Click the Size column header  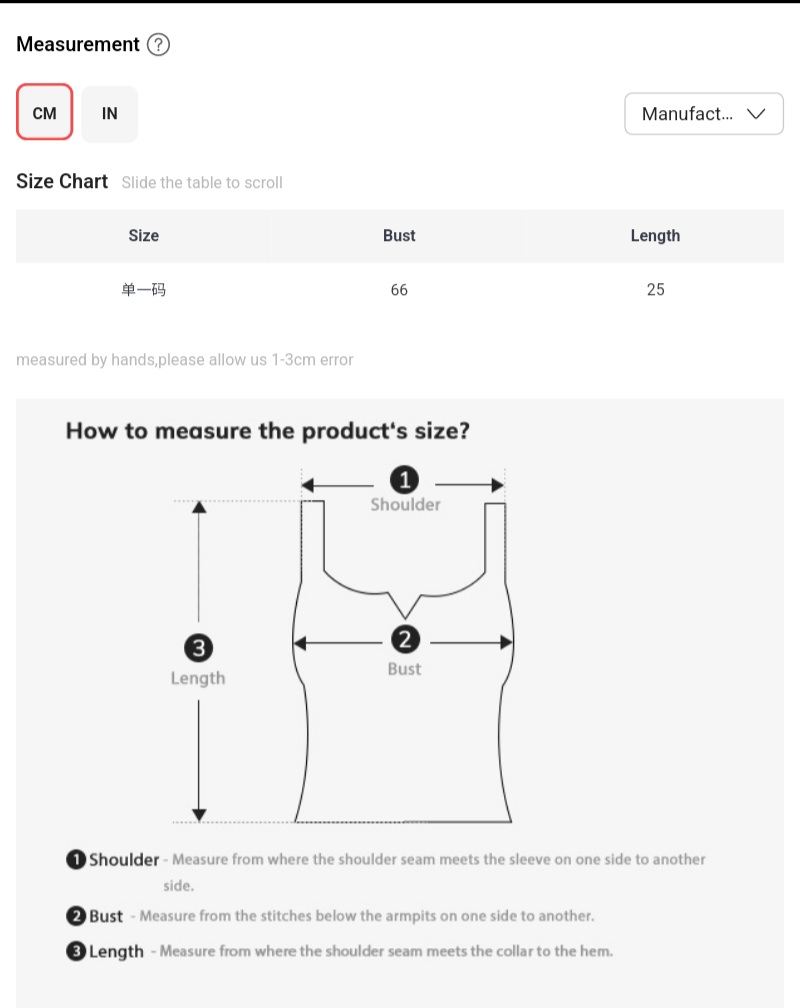coord(143,236)
